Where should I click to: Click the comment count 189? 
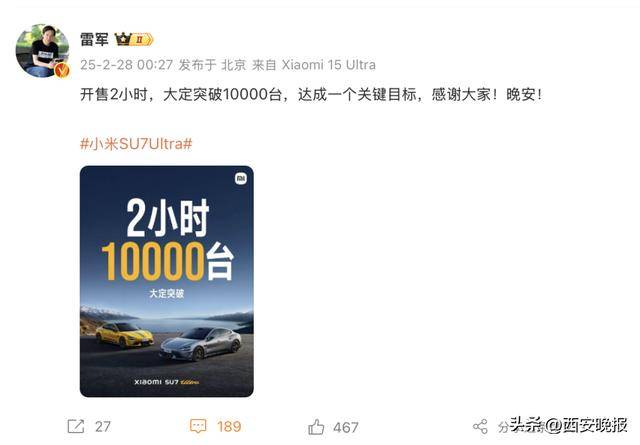tap(229, 427)
